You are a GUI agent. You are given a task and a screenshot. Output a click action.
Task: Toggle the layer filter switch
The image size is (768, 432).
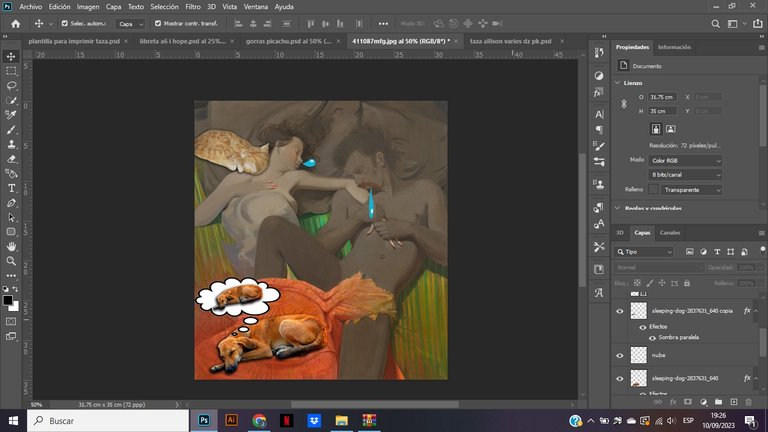(763, 250)
